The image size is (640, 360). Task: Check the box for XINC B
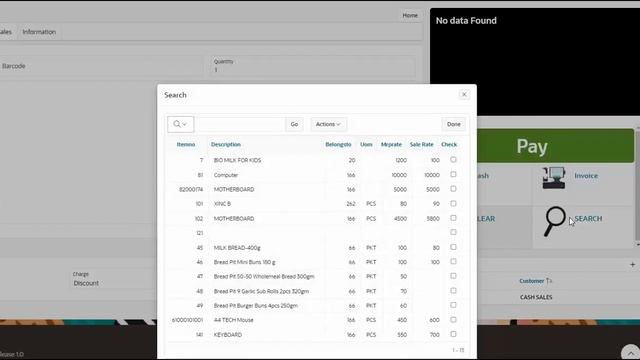point(453,203)
